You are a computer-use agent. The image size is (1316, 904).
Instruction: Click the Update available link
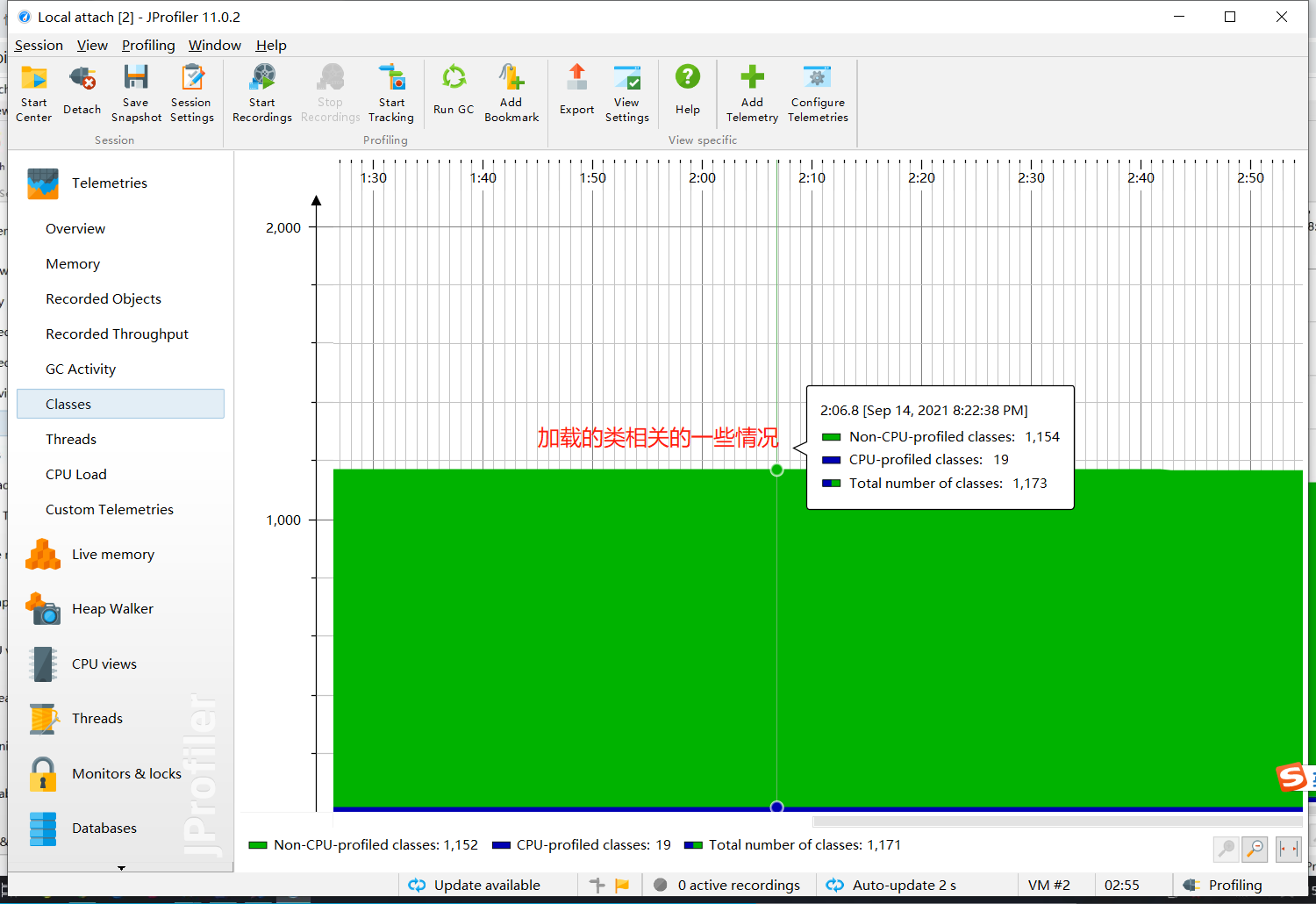486,885
